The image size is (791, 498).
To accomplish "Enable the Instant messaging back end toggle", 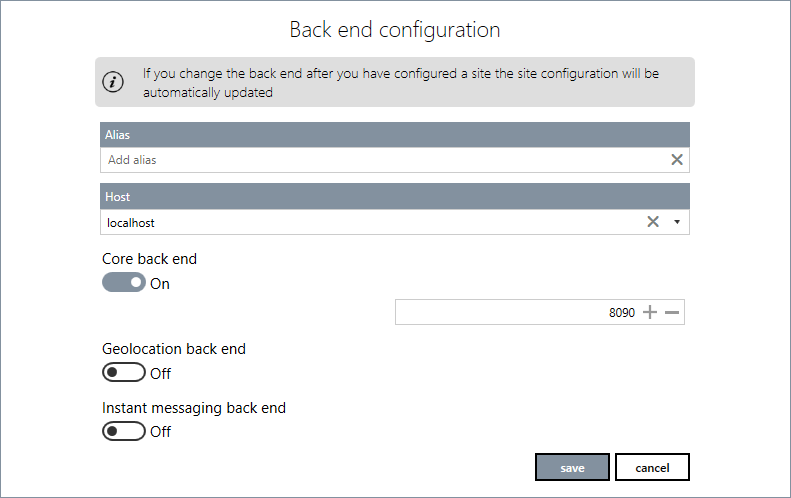I will [124, 431].
